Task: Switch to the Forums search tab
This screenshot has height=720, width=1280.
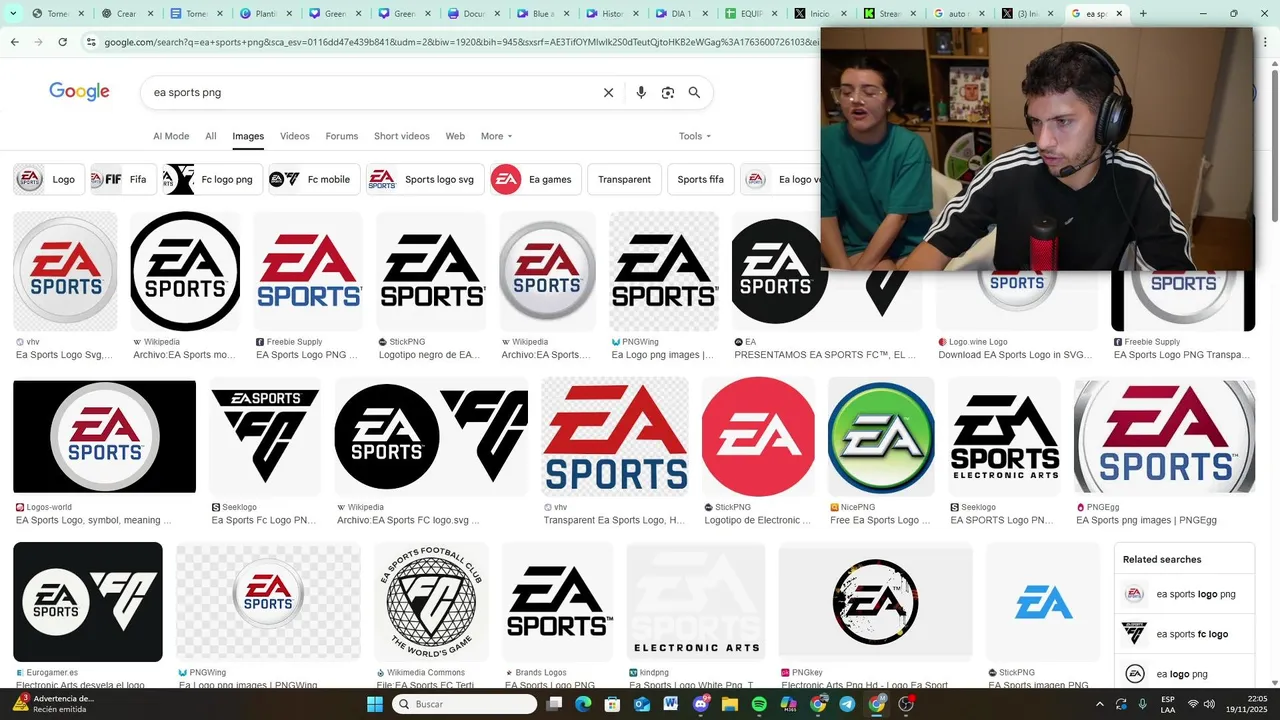Action: point(342,136)
